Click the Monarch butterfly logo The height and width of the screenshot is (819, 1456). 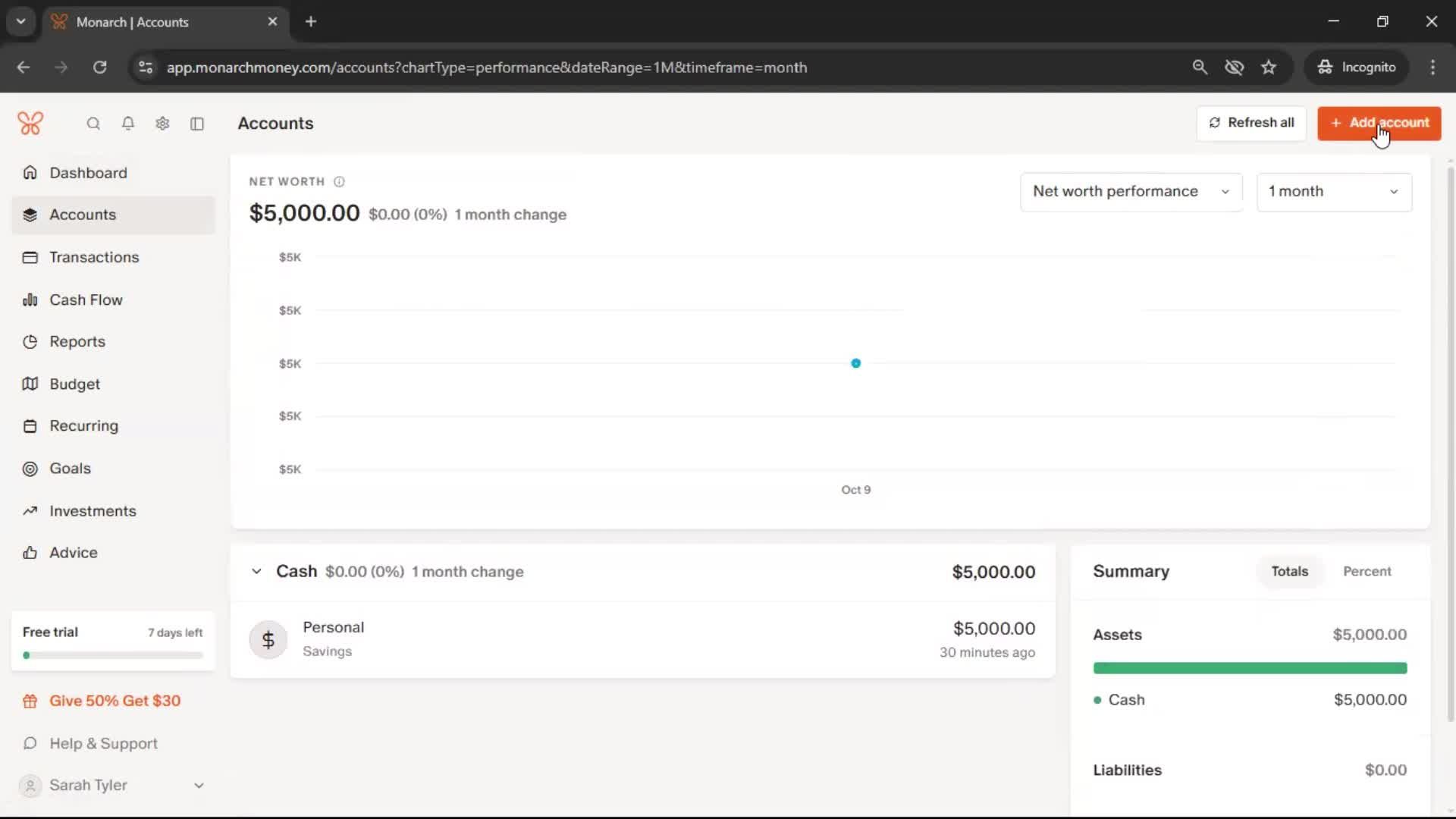click(30, 123)
